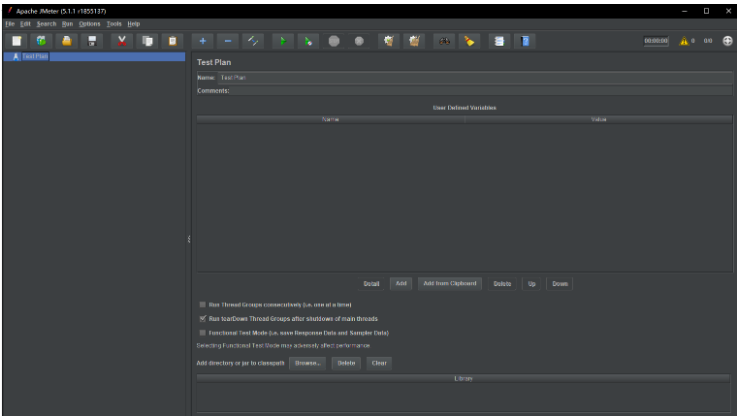Open Search with binoculars icon

tap(444, 41)
